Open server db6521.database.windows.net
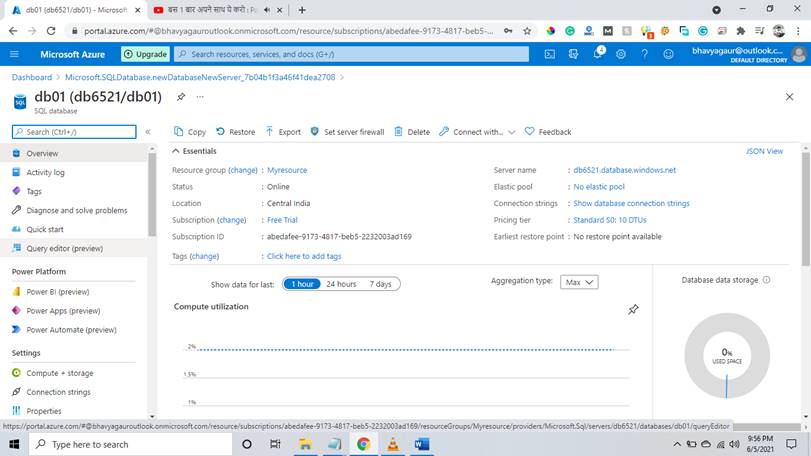The image size is (811, 456). point(624,170)
